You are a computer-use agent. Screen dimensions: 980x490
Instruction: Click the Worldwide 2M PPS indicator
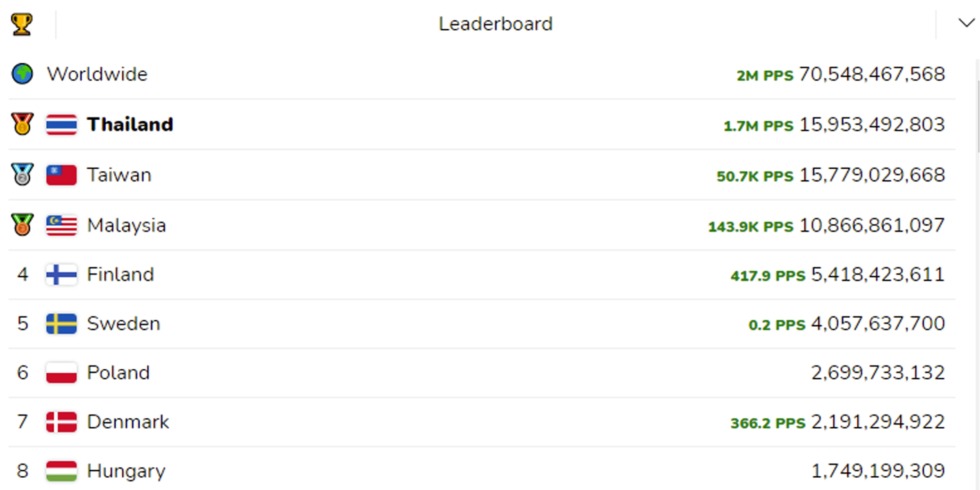click(764, 75)
